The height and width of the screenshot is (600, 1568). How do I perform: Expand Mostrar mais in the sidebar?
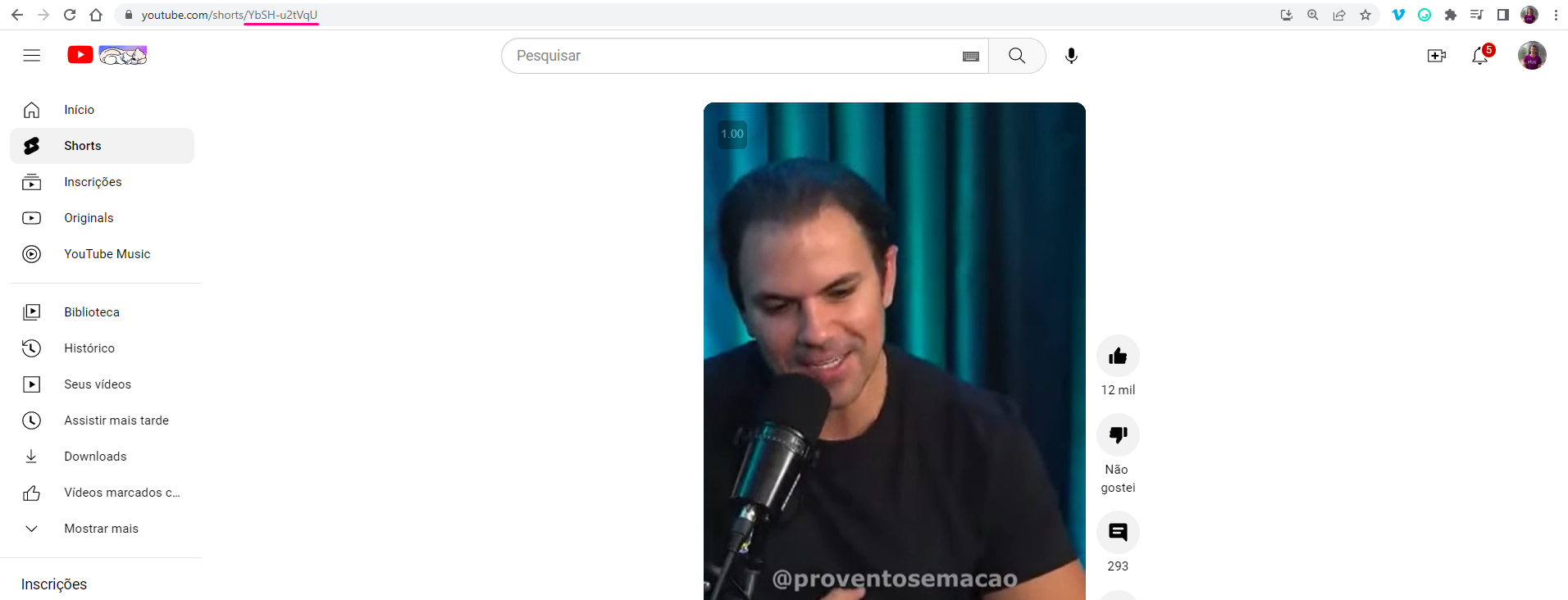[102, 529]
